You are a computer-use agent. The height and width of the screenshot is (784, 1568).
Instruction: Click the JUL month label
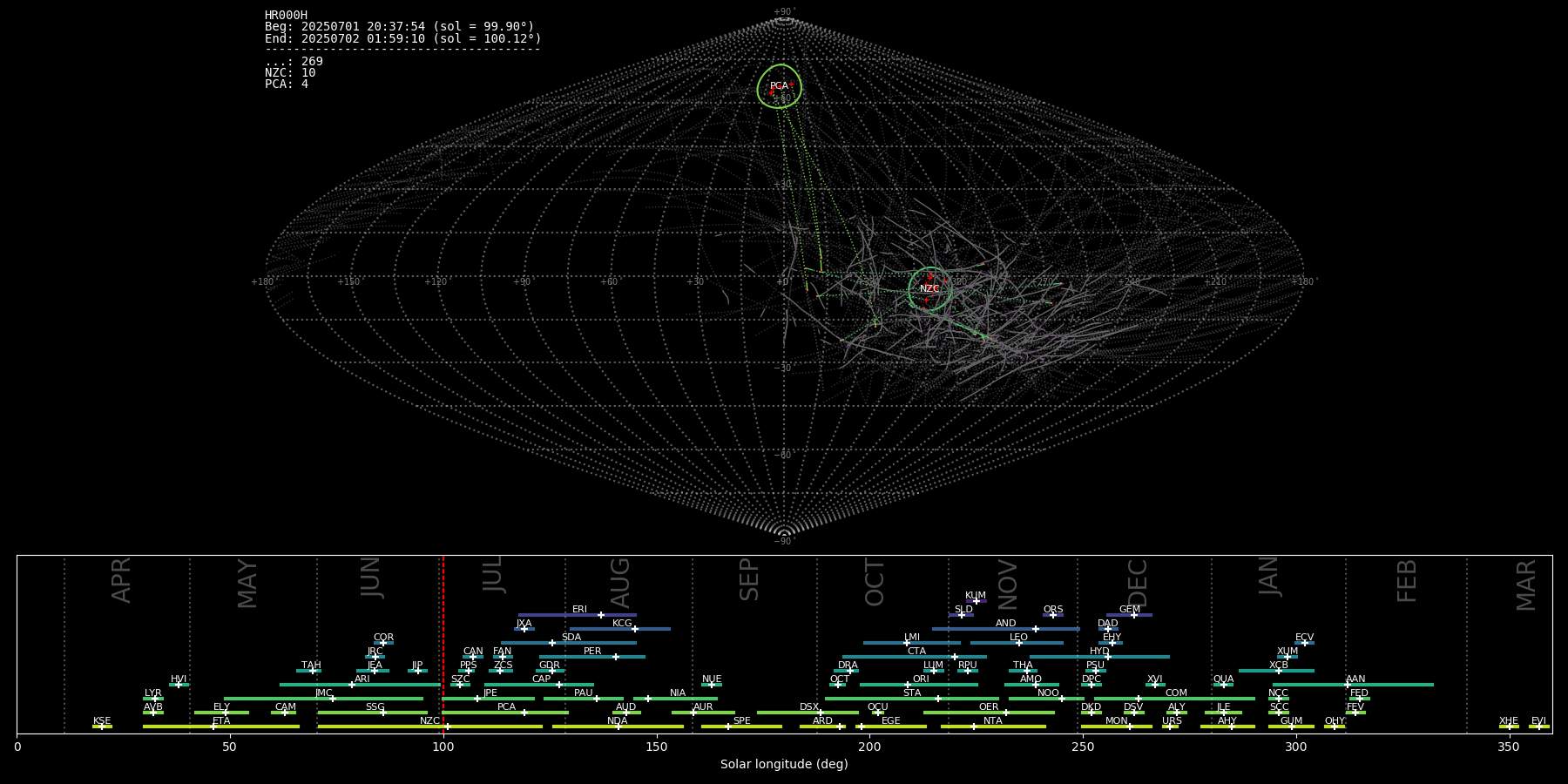[x=493, y=575]
